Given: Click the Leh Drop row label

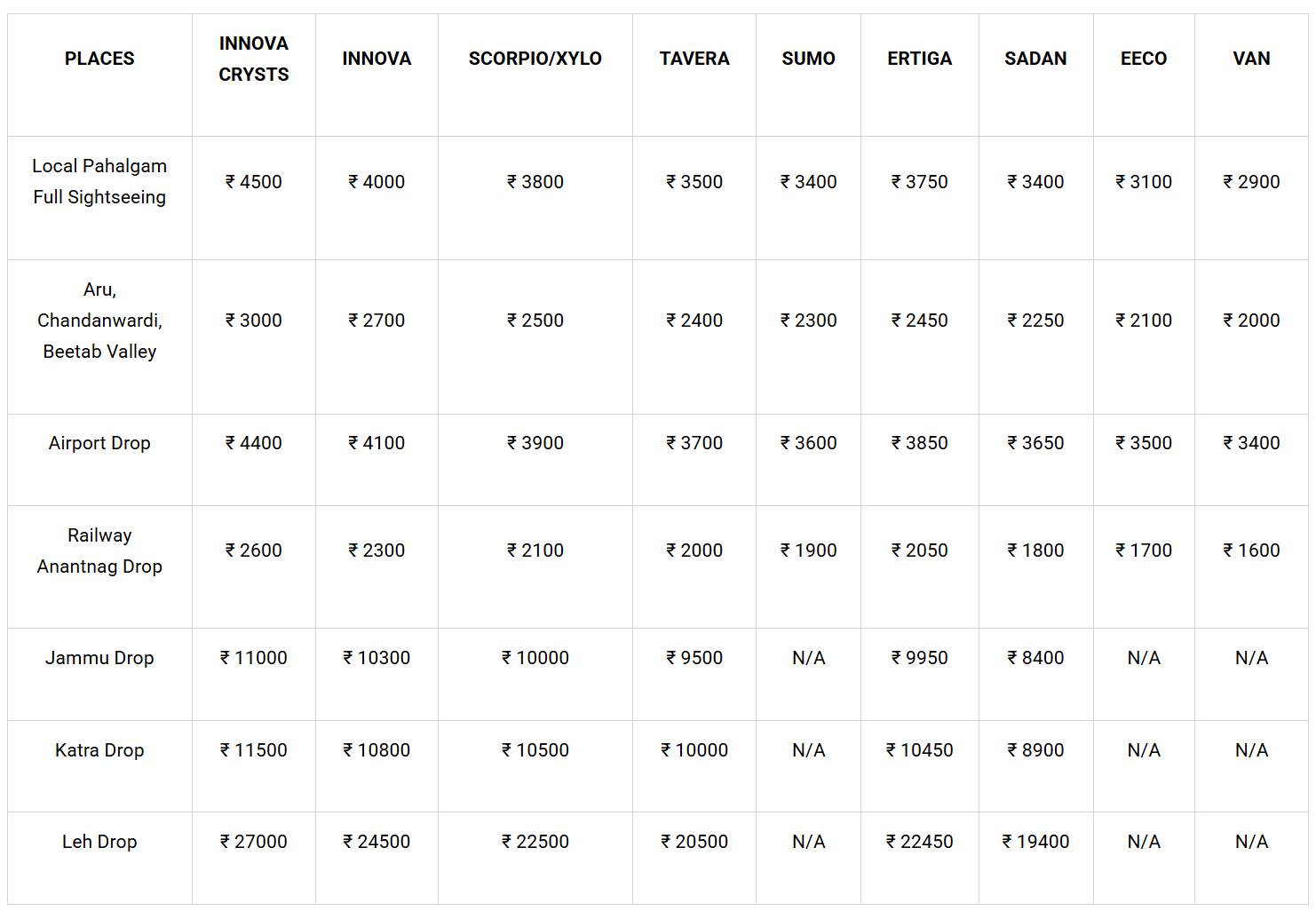Looking at the screenshot, I should click(x=99, y=842).
